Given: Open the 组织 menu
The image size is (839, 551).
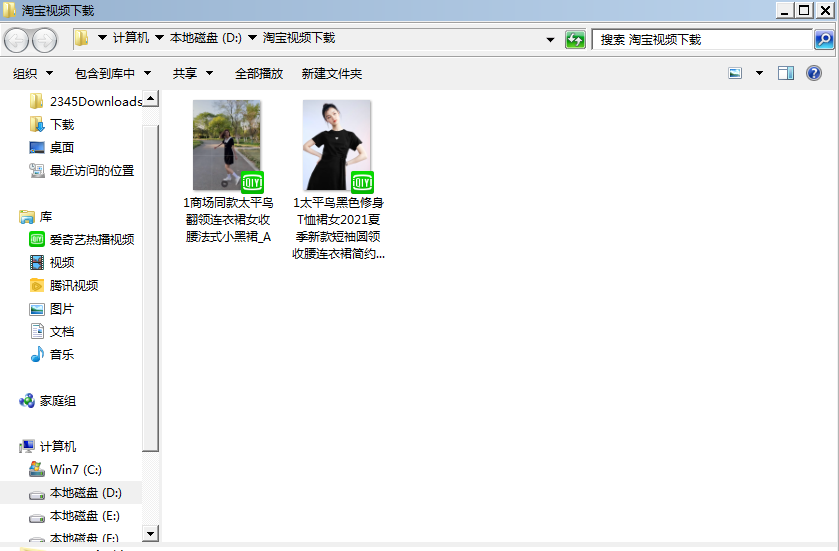Looking at the screenshot, I should click(31, 73).
